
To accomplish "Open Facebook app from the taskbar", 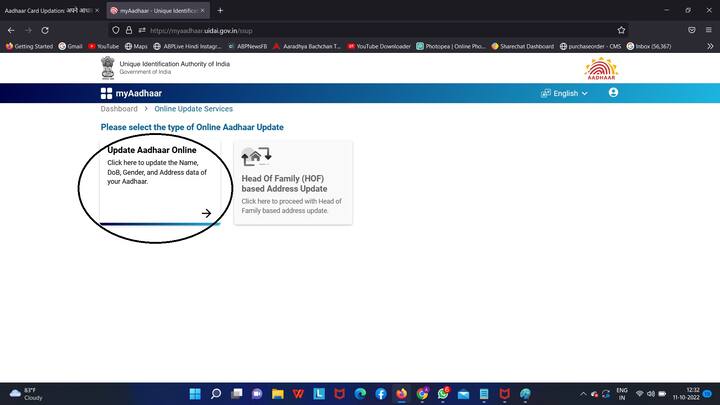I will point(381,394).
